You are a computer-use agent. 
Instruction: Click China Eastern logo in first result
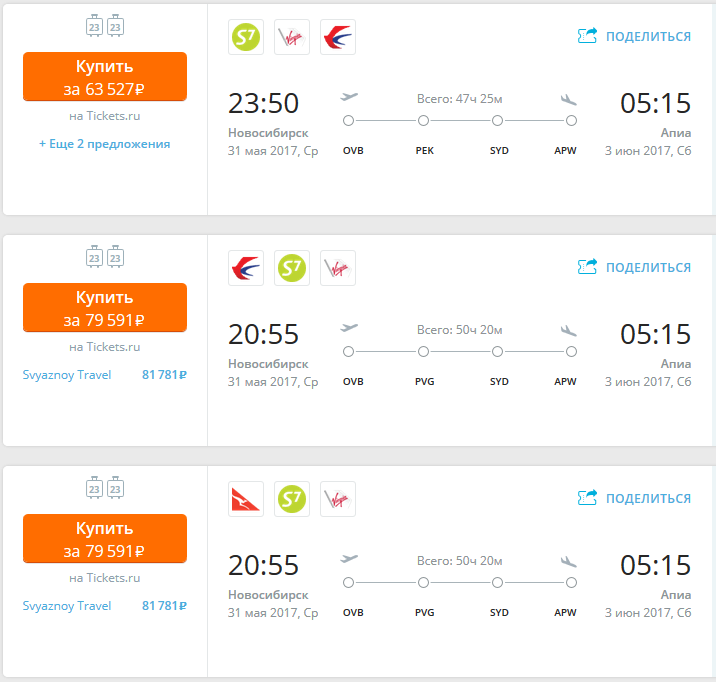pos(338,37)
